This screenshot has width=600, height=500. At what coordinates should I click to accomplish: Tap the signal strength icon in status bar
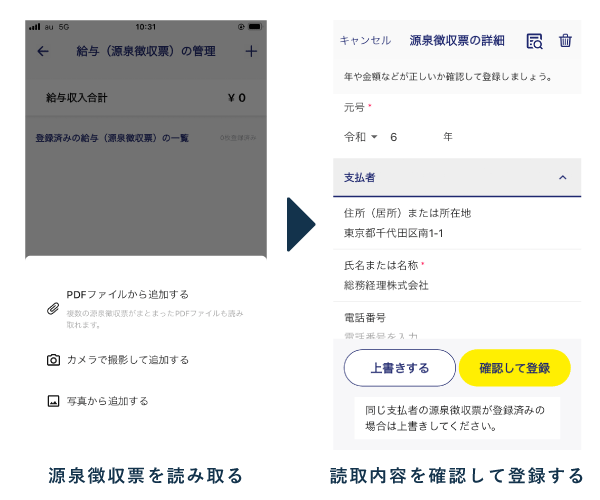tap(34, 27)
